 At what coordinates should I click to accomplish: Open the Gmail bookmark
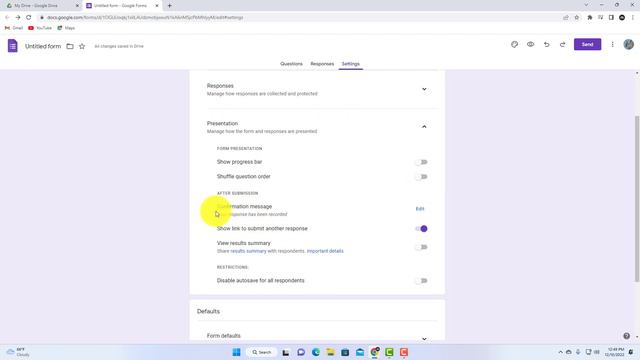click(14, 28)
